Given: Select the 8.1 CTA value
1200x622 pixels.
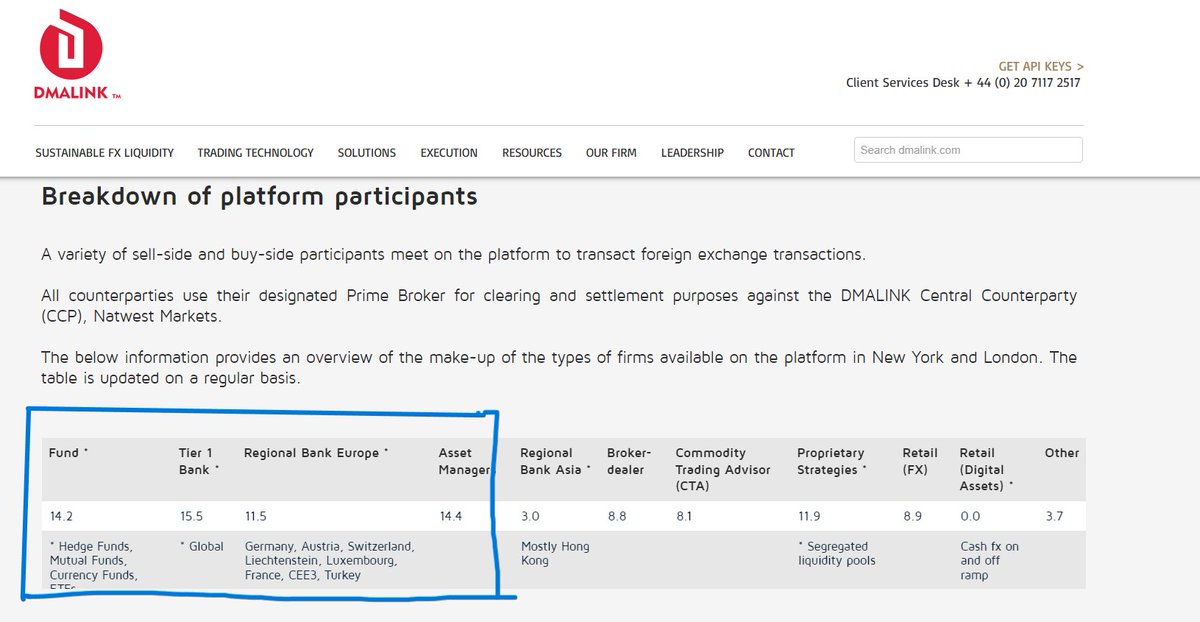Looking at the screenshot, I should click(684, 516).
